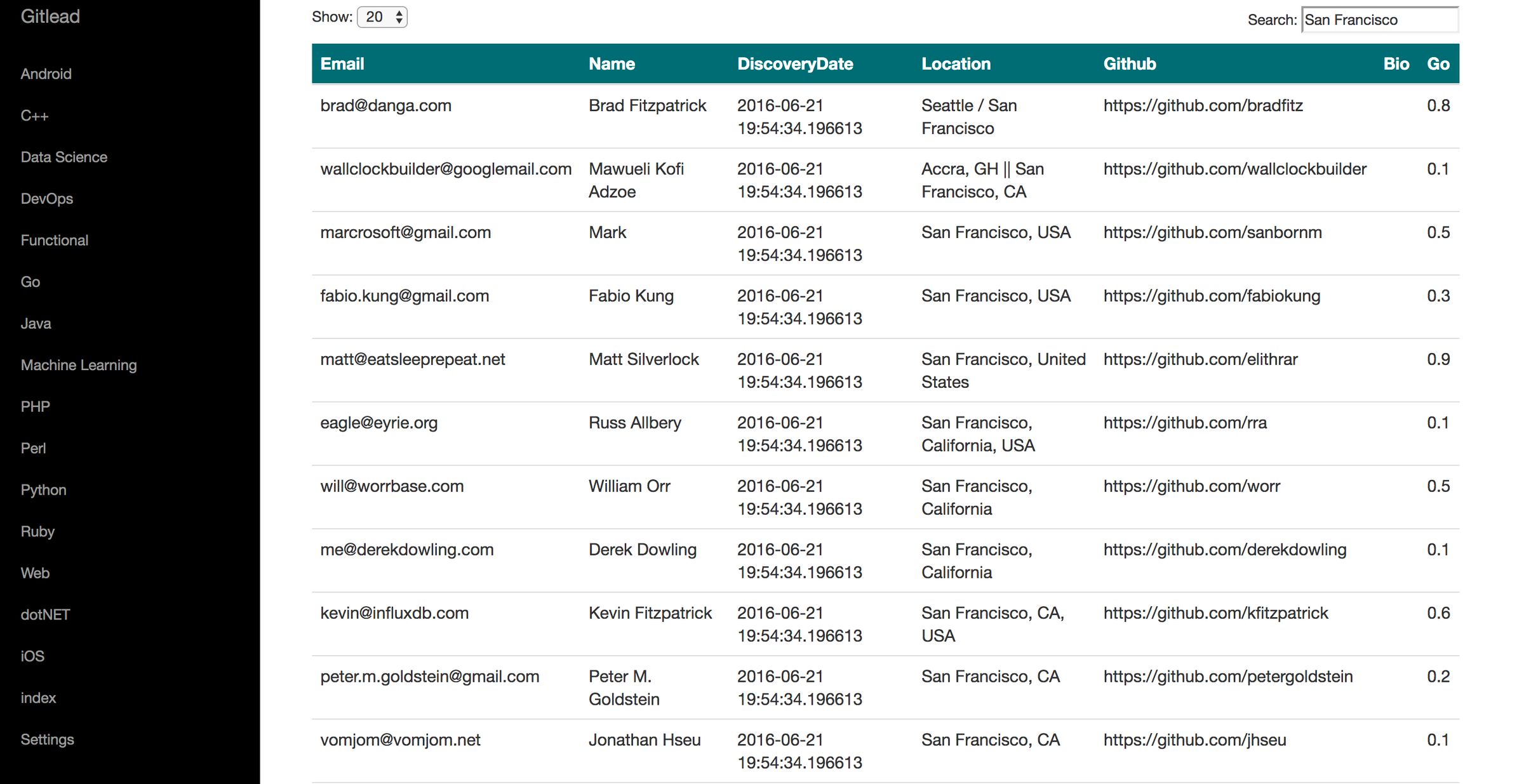This screenshot has width=1524, height=784.
Task: Open the petergoldstein GitHub link
Action: click(x=1227, y=677)
